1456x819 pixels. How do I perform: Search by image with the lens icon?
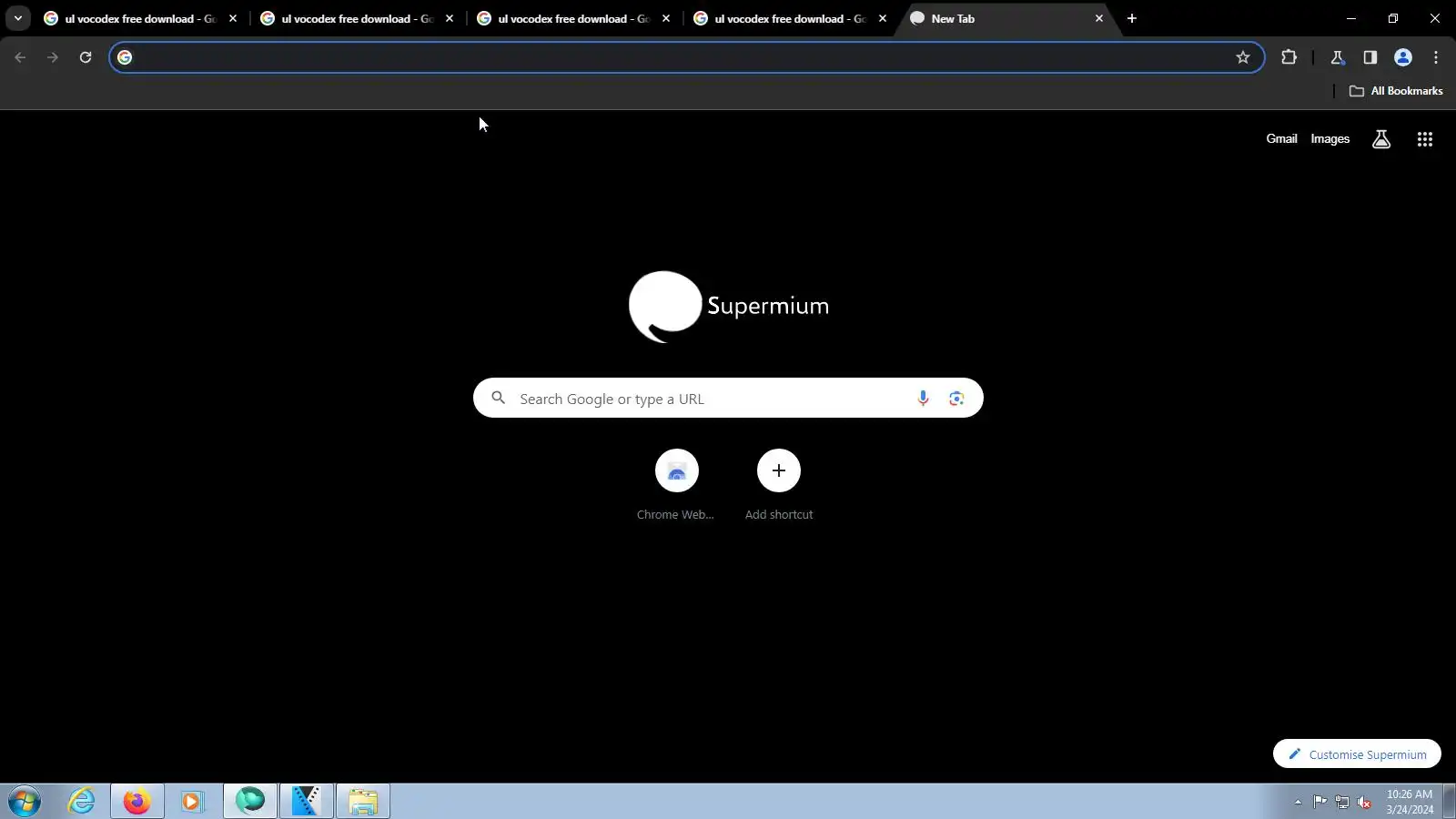point(955,398)
